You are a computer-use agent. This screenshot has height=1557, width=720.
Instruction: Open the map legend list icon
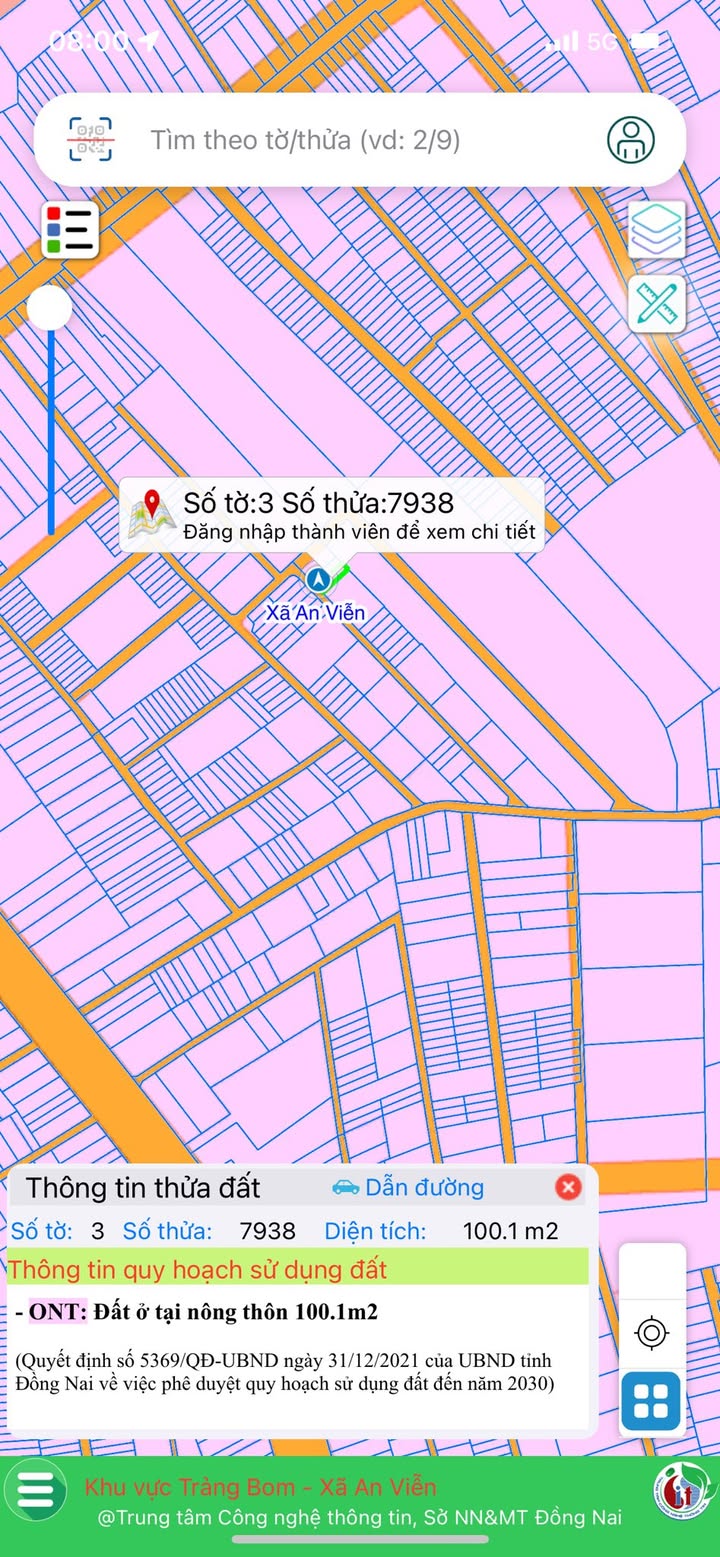point(69,229)
